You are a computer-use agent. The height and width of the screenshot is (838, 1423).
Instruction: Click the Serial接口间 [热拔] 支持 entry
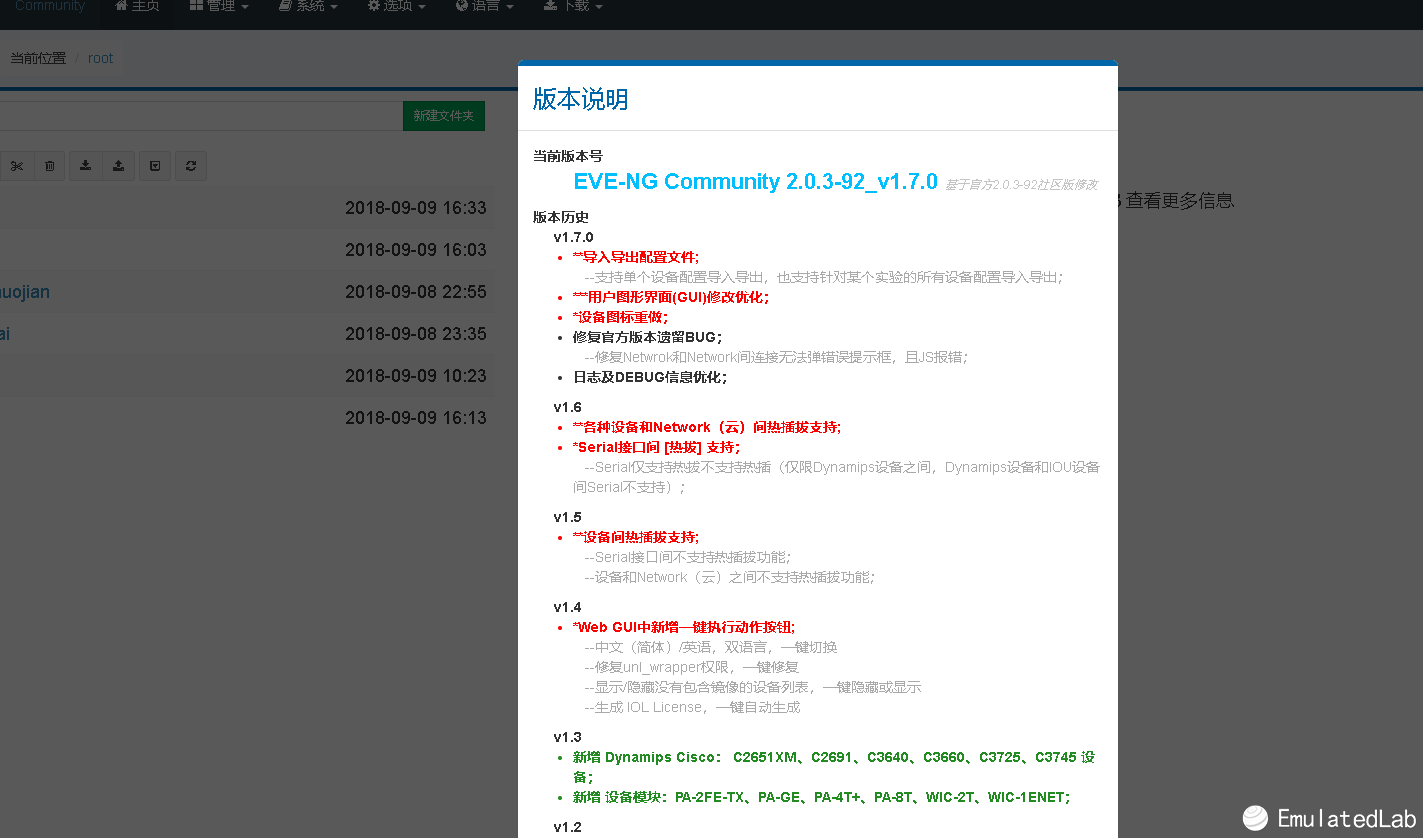click(x=657, y=447)
